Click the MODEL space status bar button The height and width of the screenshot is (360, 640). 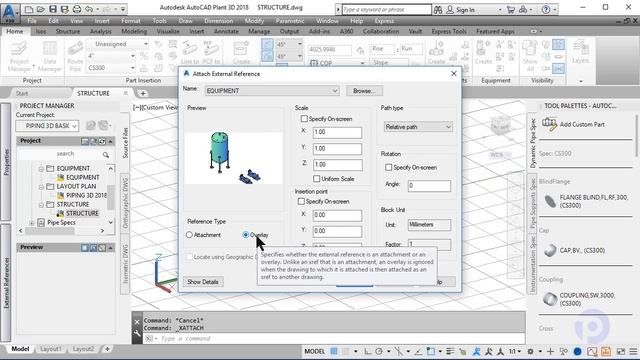coord(314,351)
